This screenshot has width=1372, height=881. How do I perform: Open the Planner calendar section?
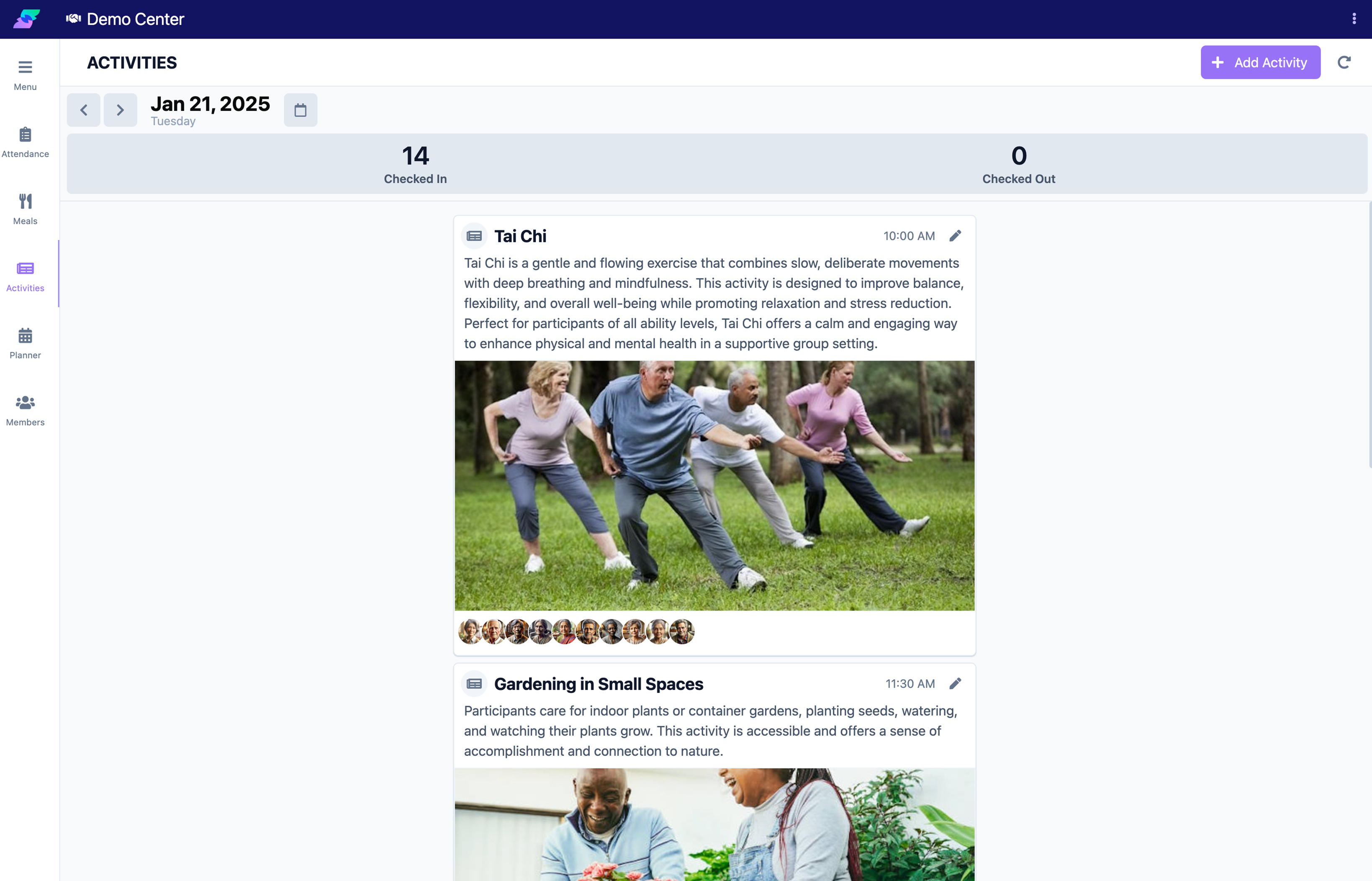[25, 343]
